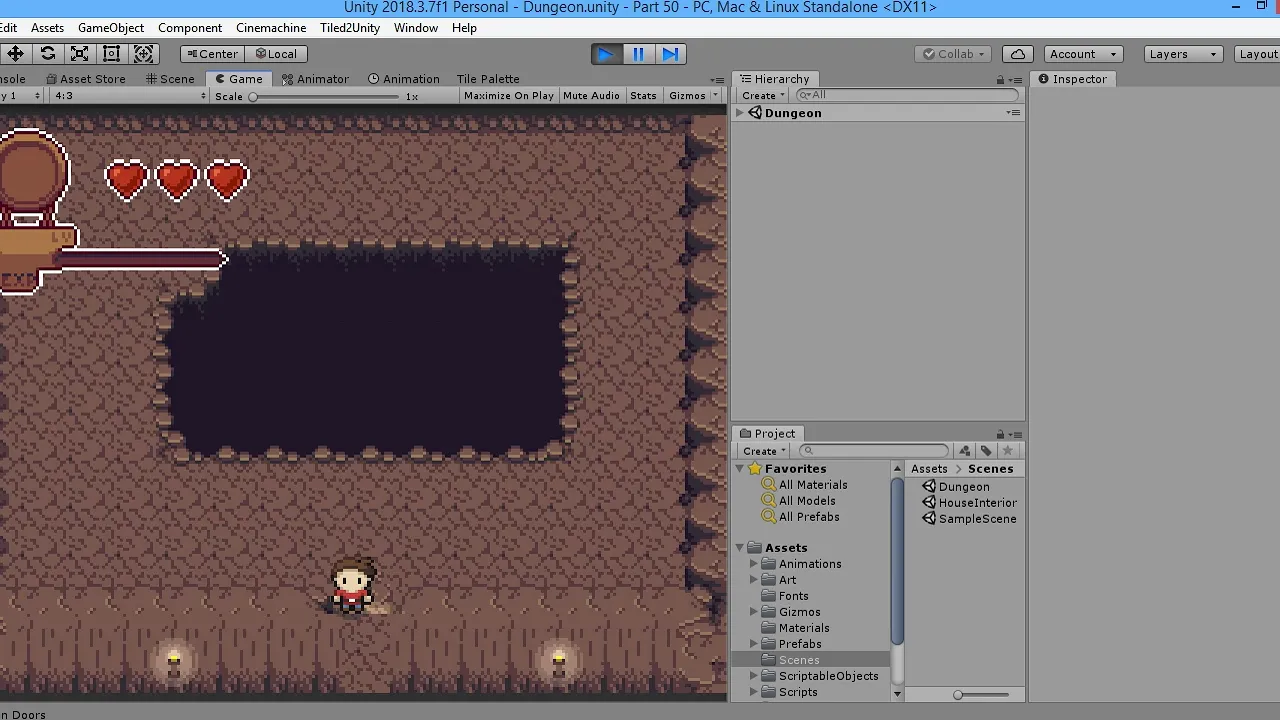Click the Save search star icon
Viewport: 1280px width, 720px height.
click(1007, 451)
